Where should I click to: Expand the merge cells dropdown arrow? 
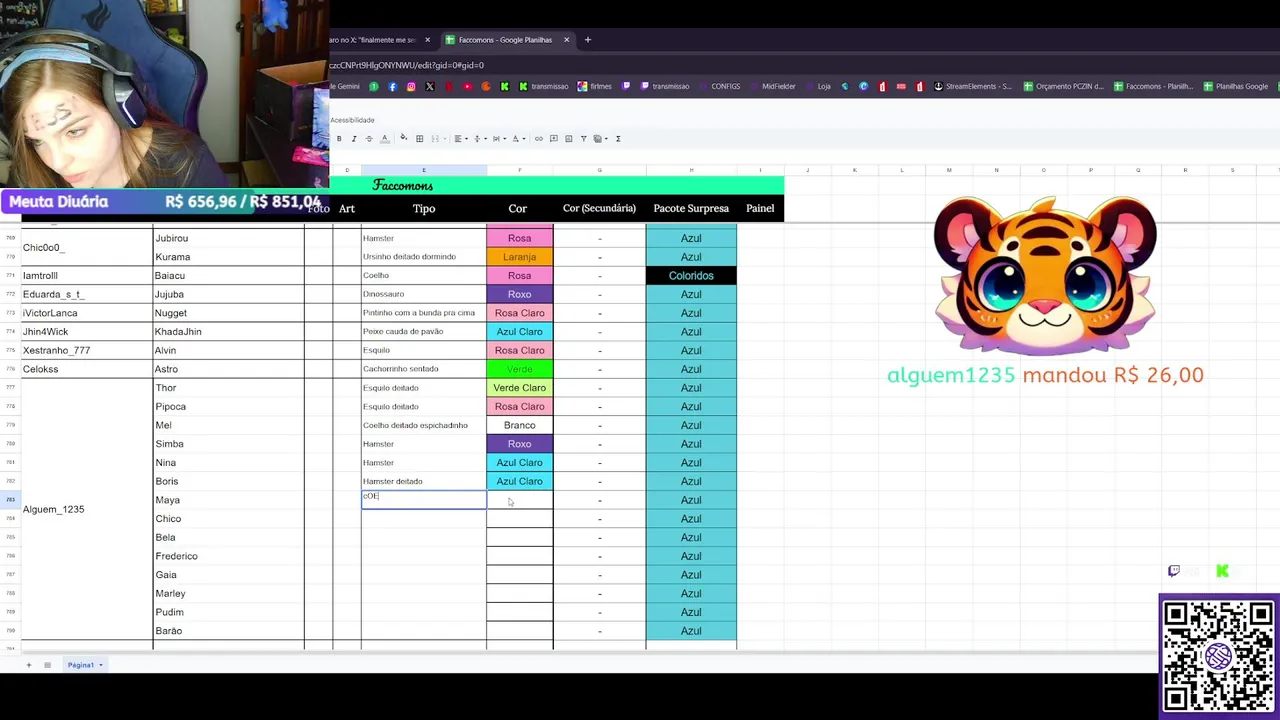tap(445, 138)
